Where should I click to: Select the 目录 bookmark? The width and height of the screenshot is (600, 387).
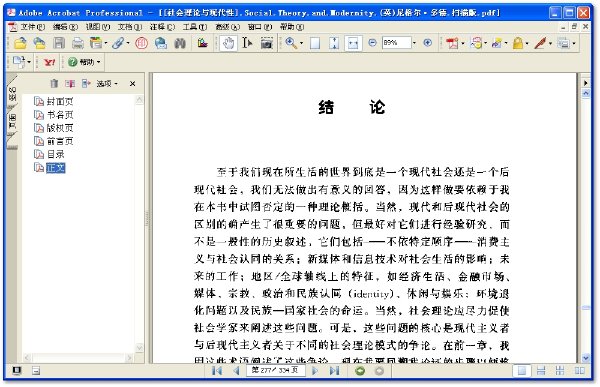pos(55,154)
